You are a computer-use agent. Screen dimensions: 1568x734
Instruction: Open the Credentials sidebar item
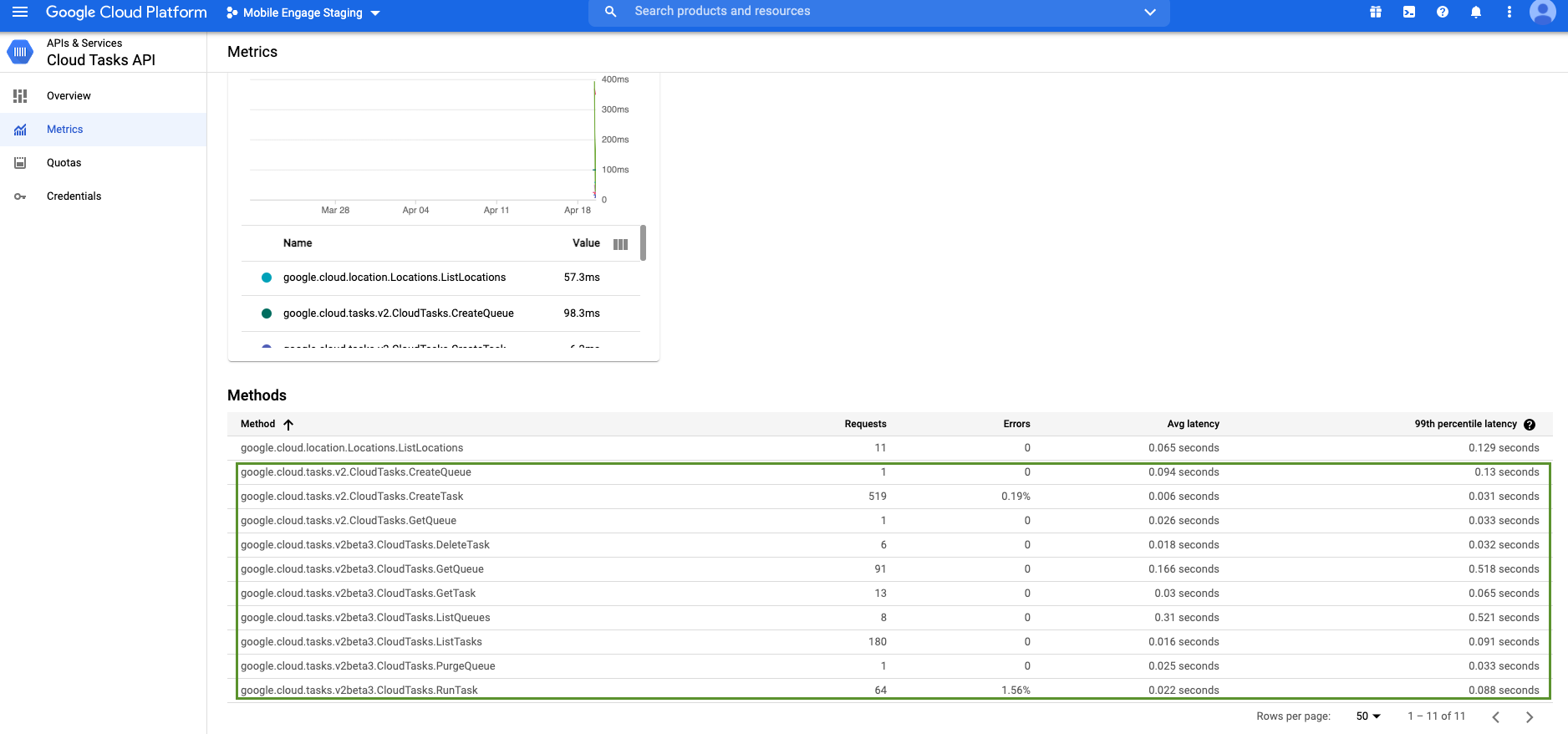click(x=103, y=196)
